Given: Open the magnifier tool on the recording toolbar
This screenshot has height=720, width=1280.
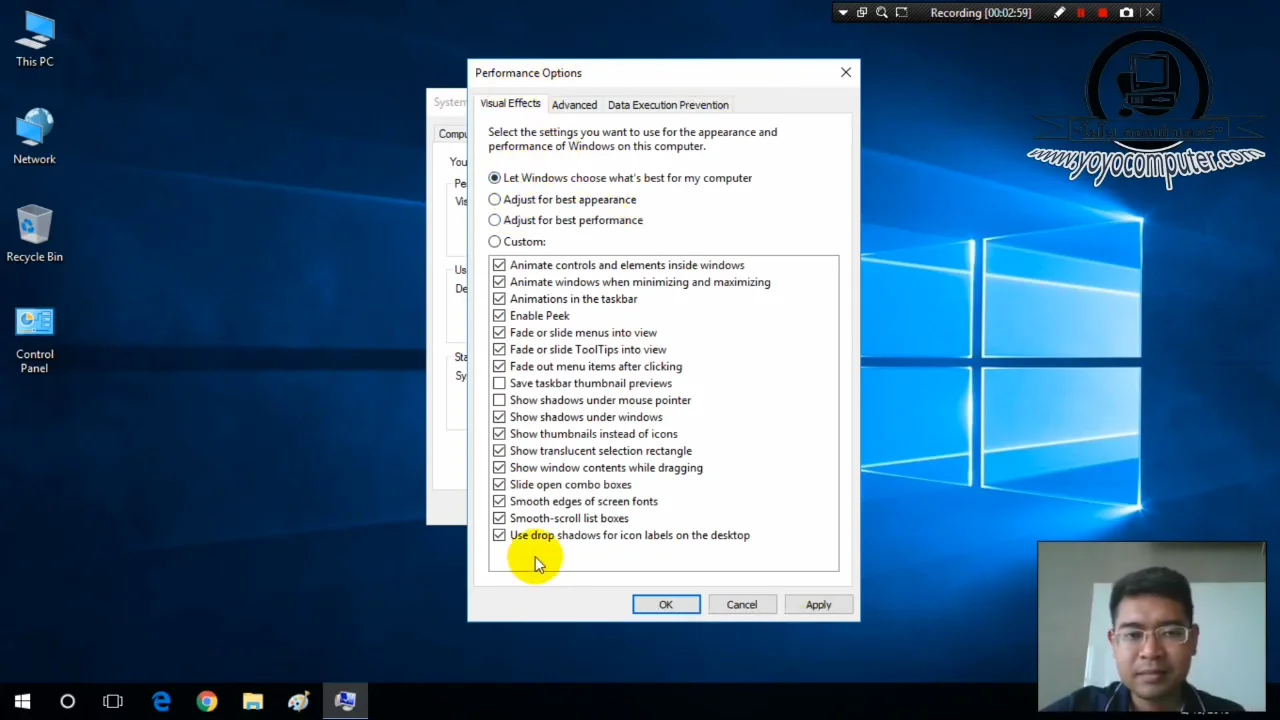Looking at the screenshot, I should (881, 12).
